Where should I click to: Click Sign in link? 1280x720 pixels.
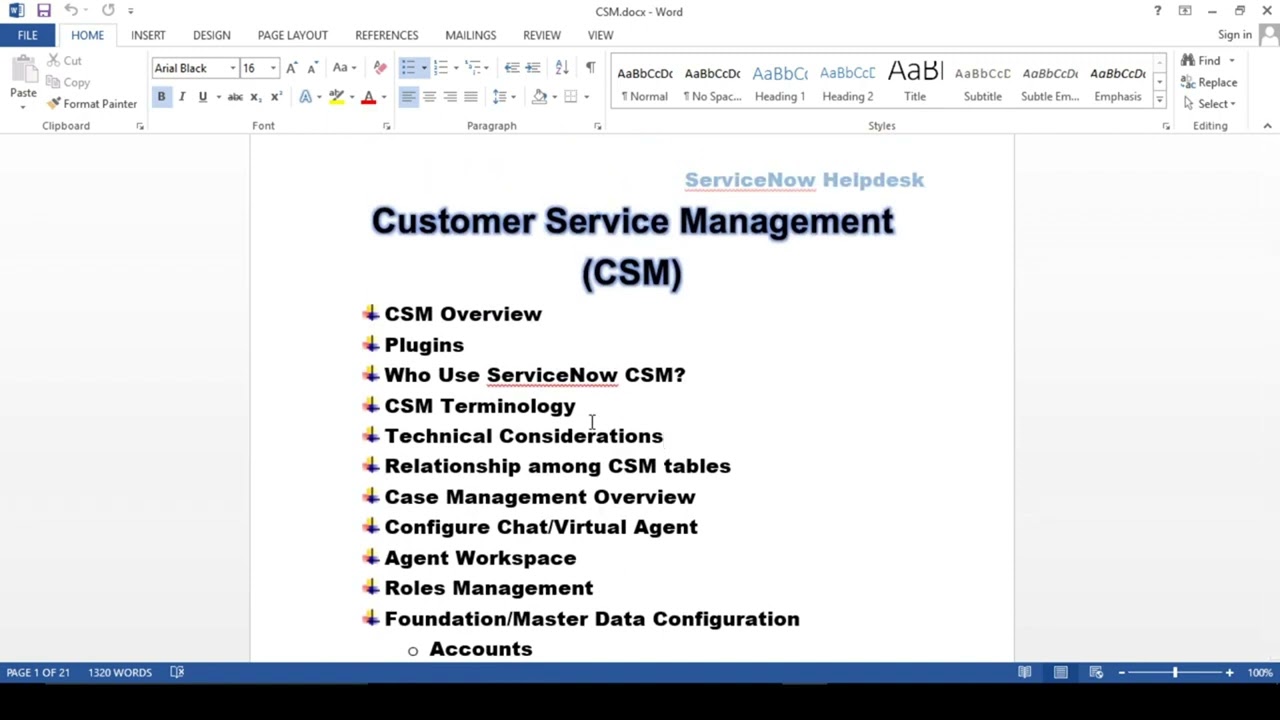(1235, 35)
